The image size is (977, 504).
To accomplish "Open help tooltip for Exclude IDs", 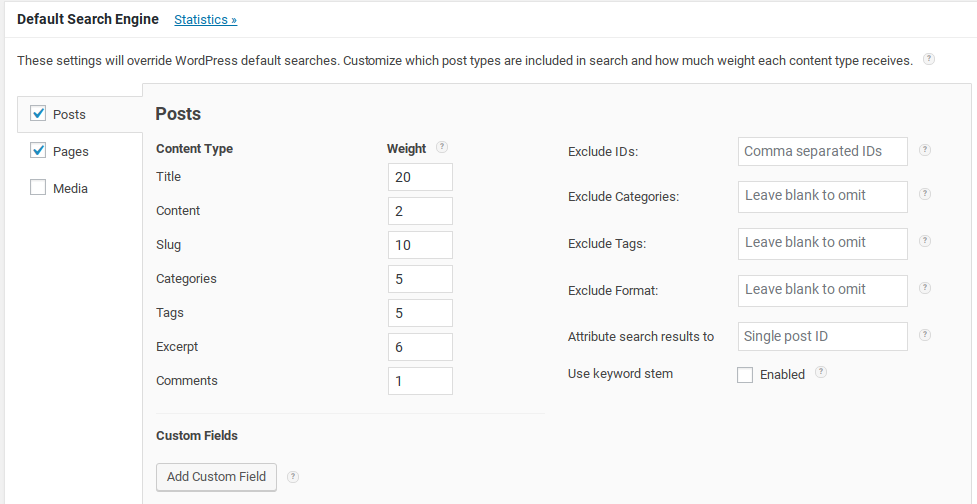I will (925, 150).
